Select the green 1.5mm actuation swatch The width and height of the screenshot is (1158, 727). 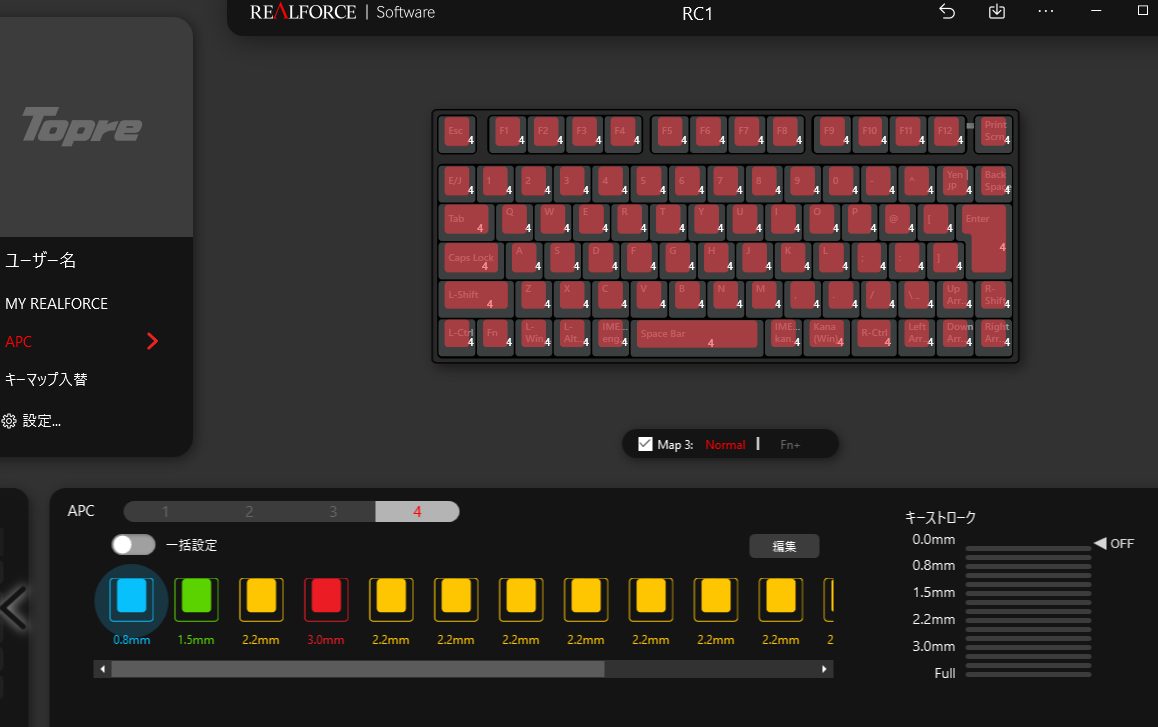tap(196, 598)
